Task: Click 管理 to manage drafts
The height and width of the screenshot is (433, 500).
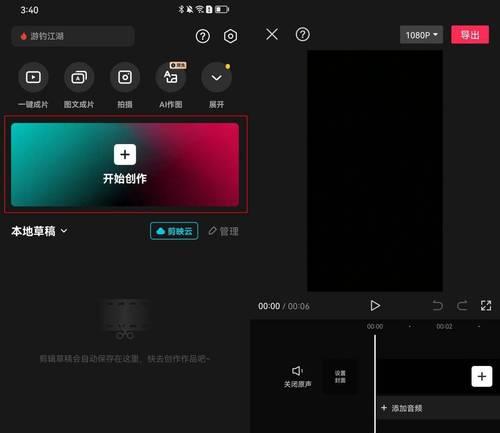Action: point(224,231)
